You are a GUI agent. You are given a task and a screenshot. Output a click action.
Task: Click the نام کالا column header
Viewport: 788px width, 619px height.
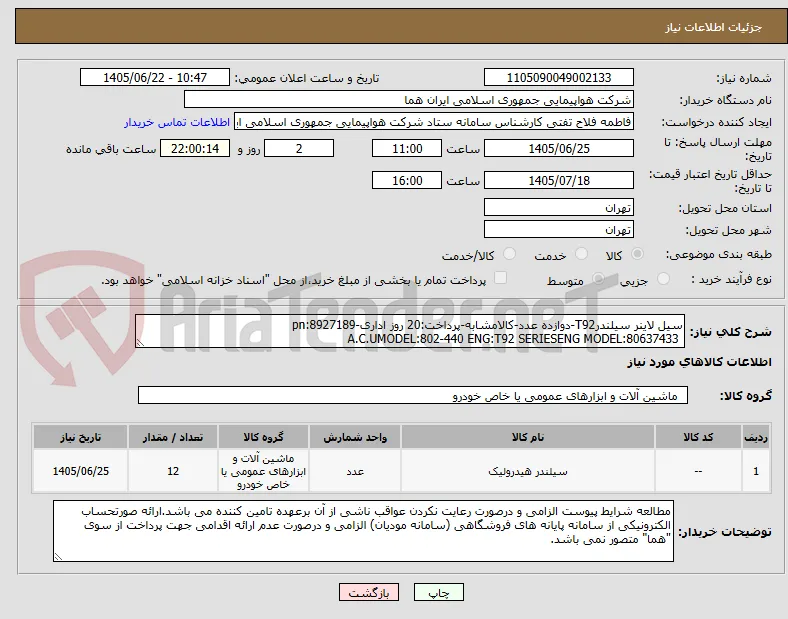pos(528,437)
